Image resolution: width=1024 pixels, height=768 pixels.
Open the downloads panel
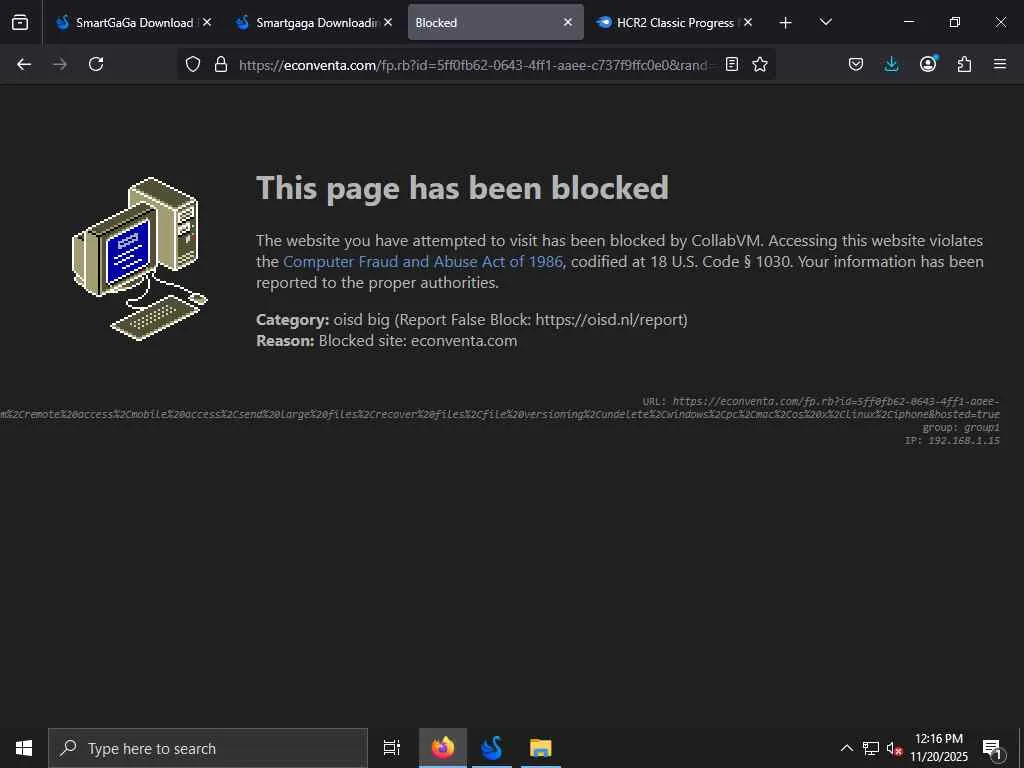coord(891,64)
